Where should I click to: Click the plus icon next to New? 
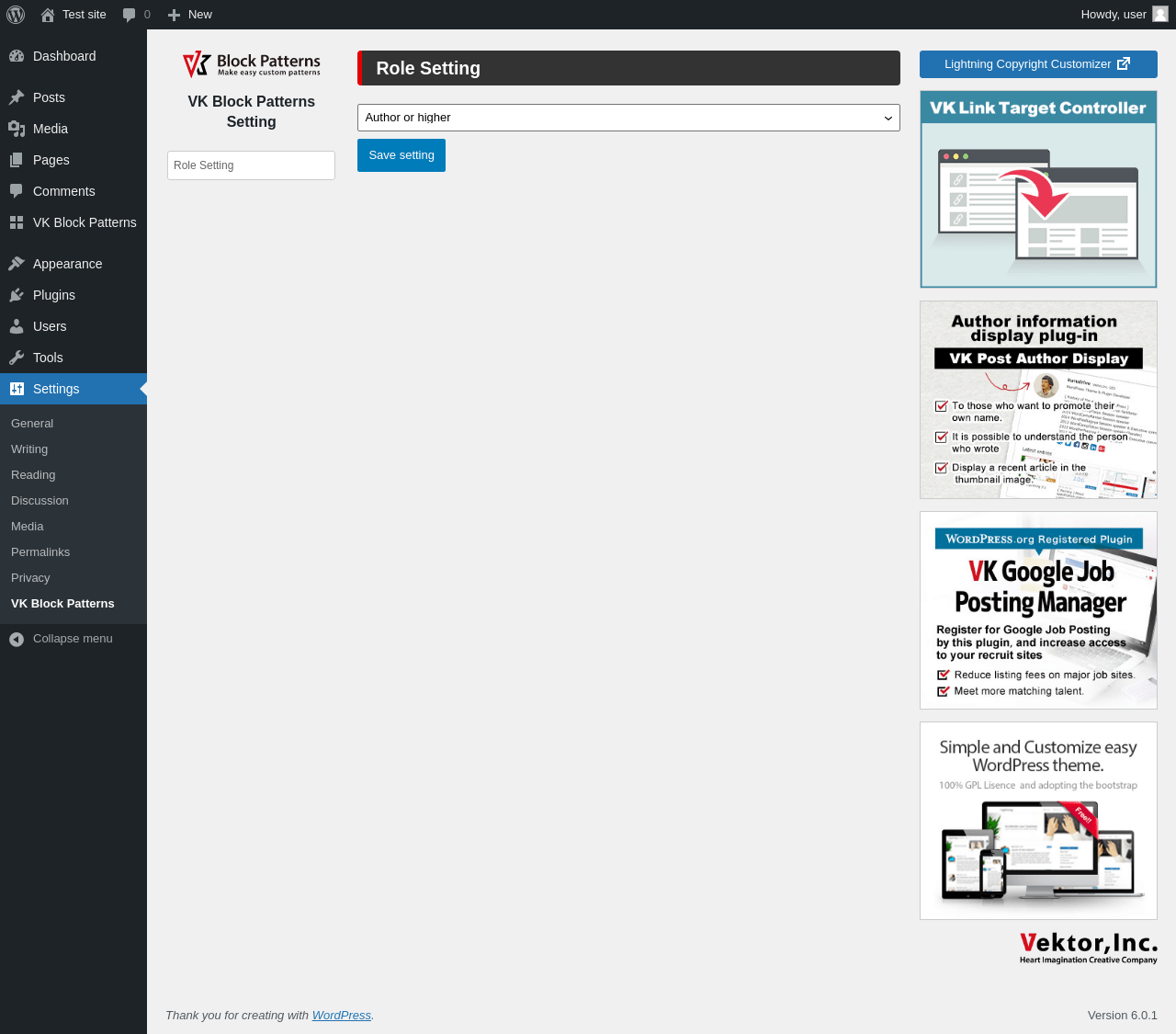tap(174, 15)
